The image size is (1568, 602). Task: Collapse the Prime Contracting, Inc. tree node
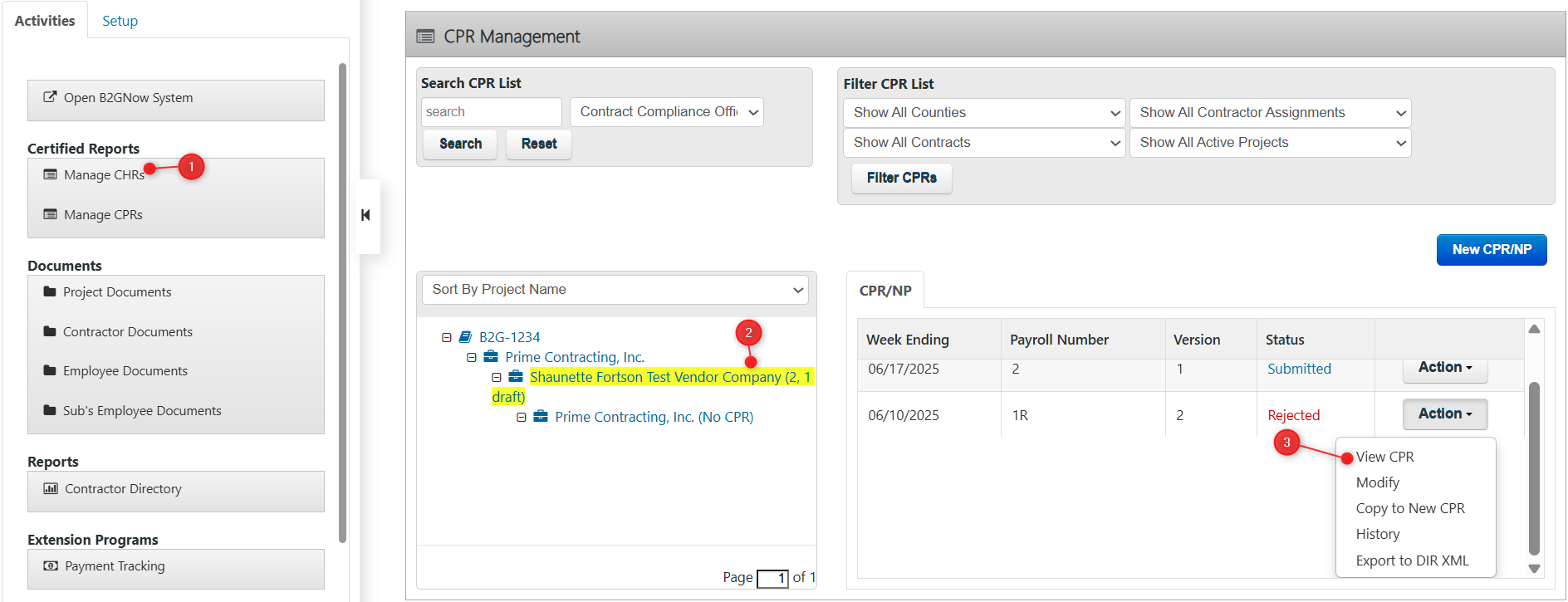(x=472, y=357)
